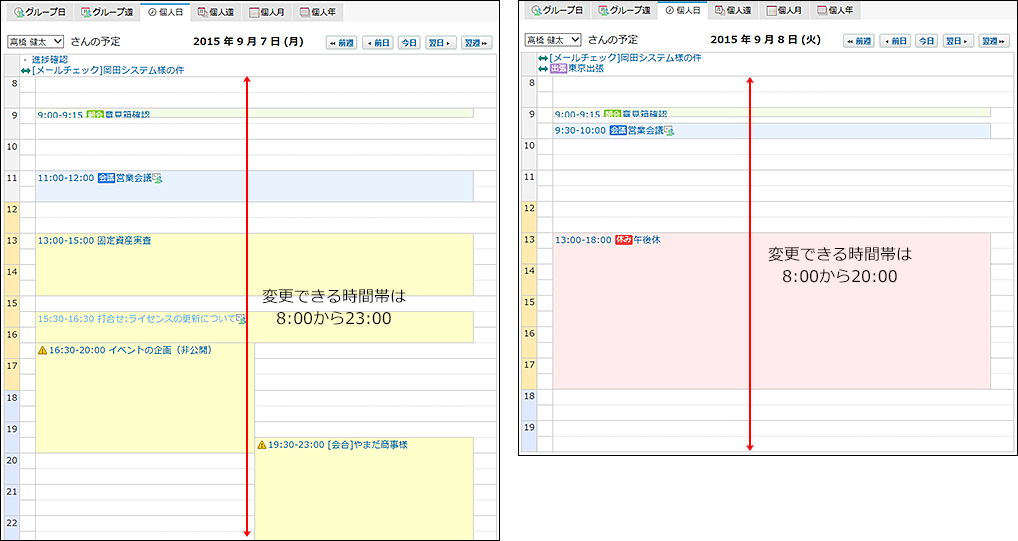The image size is (1018, 541).
Task: Open [メールチェック]岡田システム様の件 link on Sept 7
Action: 108,70
